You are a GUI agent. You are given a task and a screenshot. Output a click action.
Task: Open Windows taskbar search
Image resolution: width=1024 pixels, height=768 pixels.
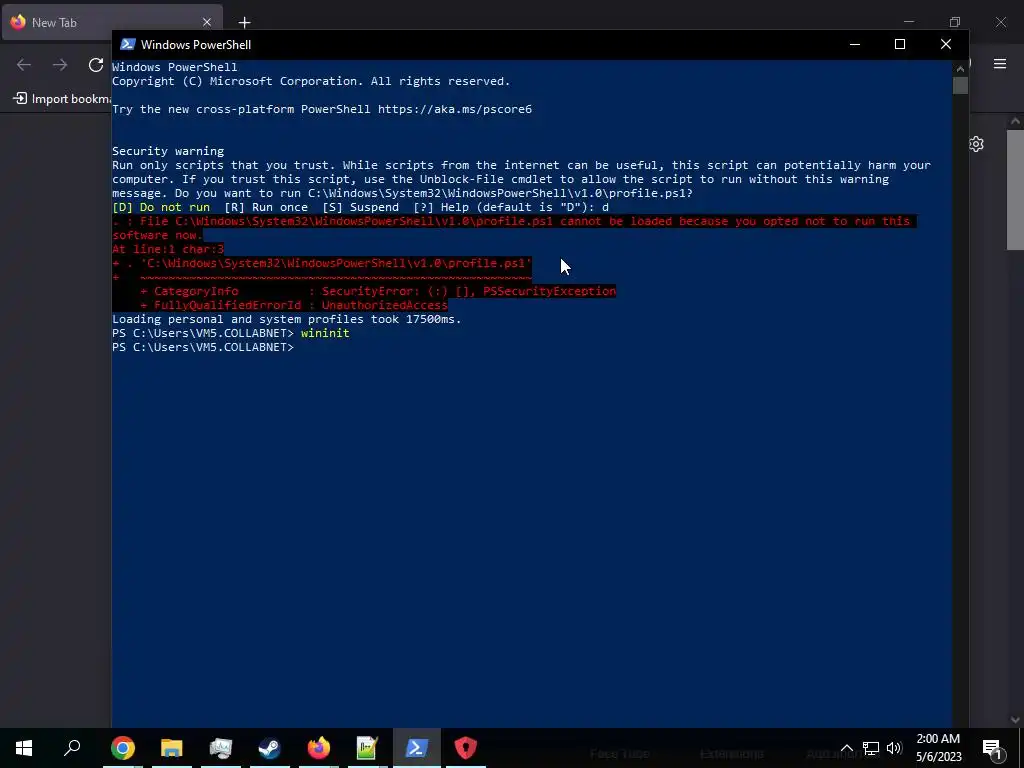pos(72,748)
